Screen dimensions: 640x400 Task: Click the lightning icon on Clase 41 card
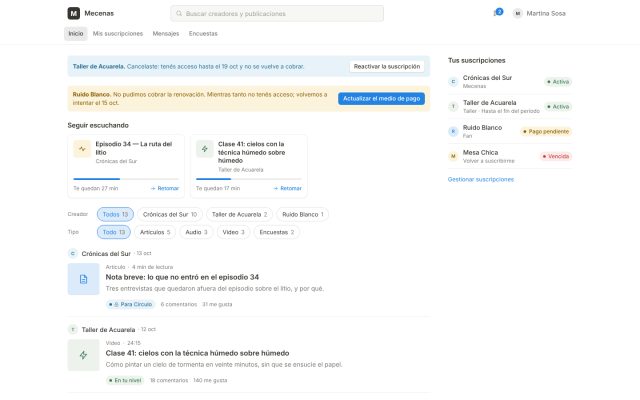click(204, 149)
